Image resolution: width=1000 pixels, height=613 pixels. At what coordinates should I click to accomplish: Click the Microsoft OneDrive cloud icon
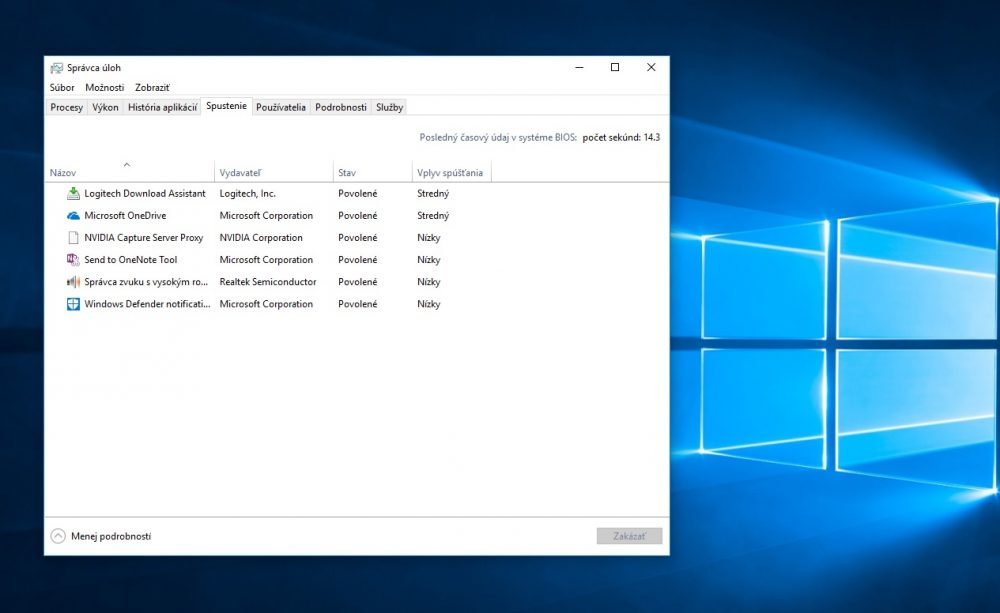tap(73, 216)
